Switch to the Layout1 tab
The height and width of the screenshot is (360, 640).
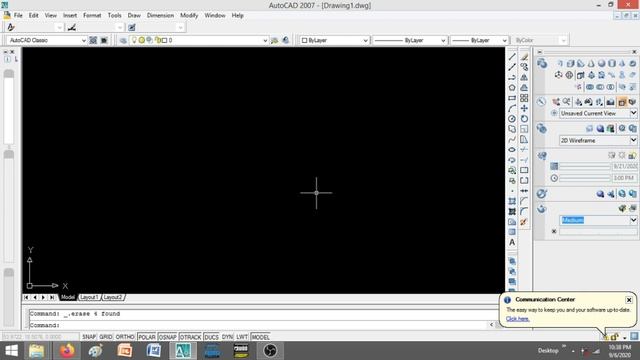click(x=89, y=297)
